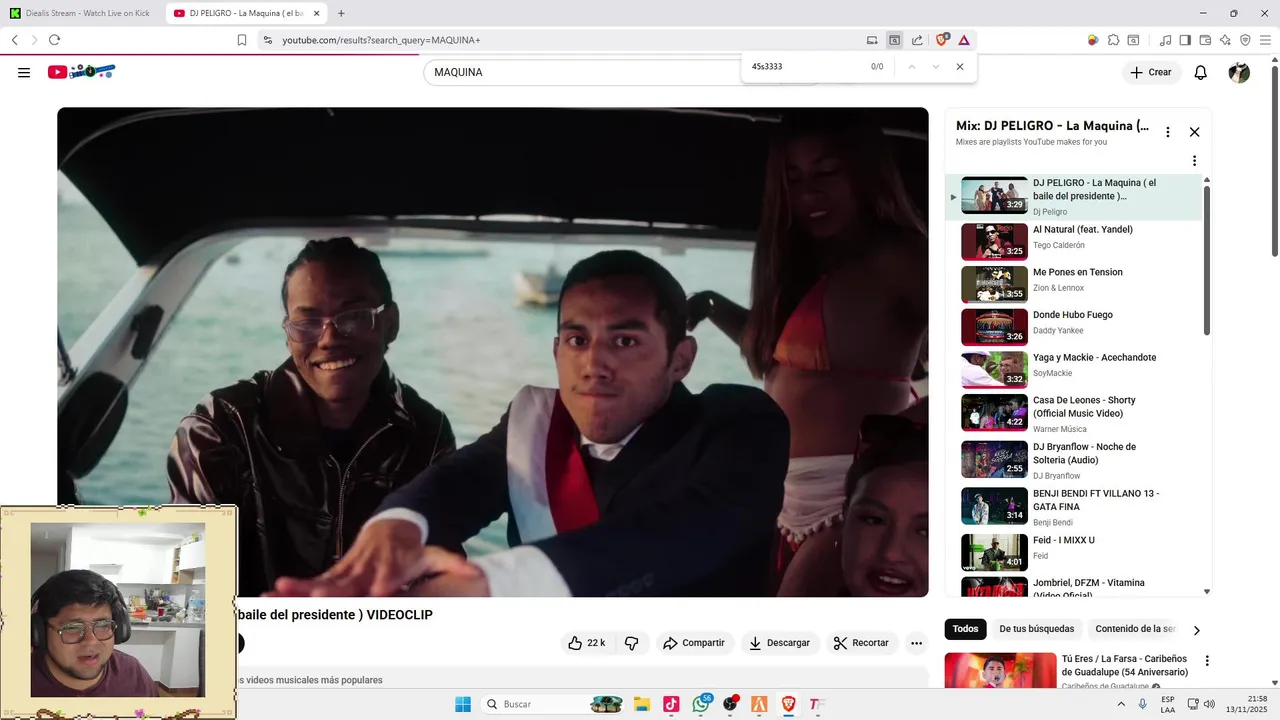Close the find-in-page bar

coord(960,67)
